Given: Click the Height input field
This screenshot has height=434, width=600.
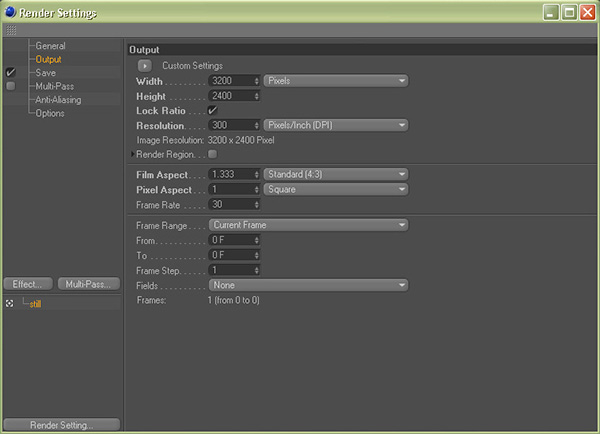Looking at the screenshot, I should click(232, 95).
